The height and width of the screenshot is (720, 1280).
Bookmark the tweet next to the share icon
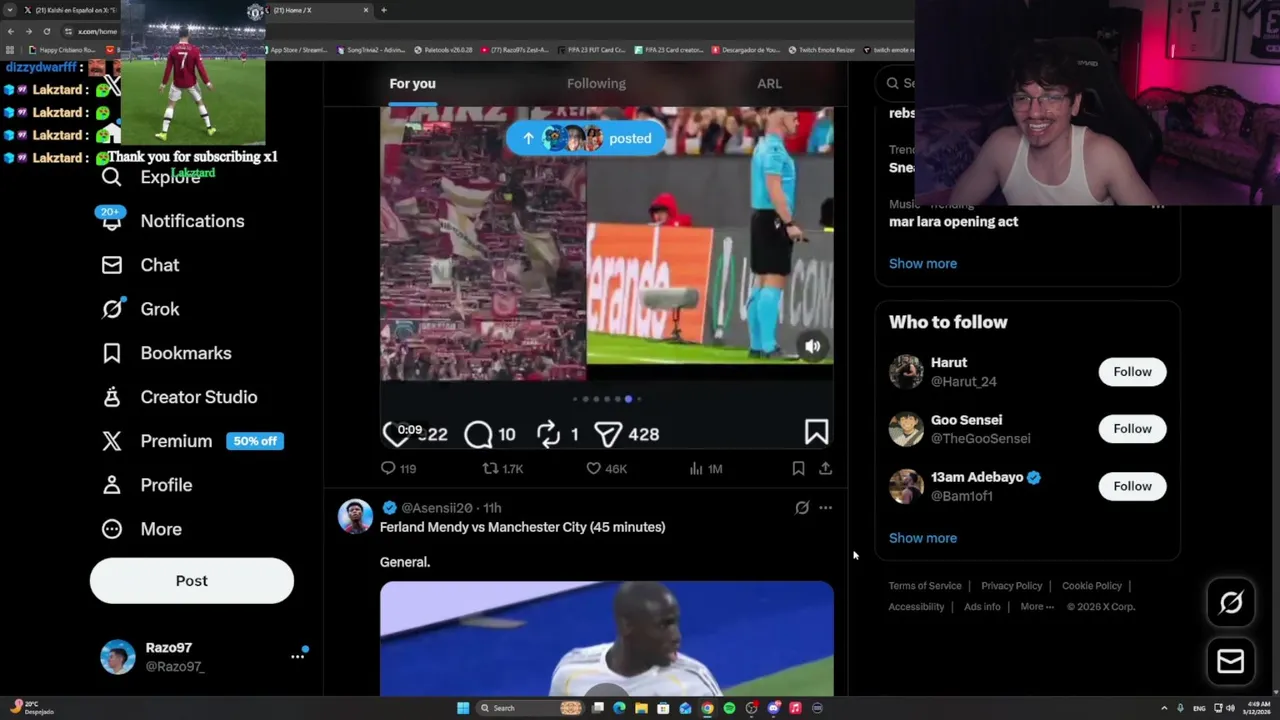pyautogui.click(x=798, y=468)
